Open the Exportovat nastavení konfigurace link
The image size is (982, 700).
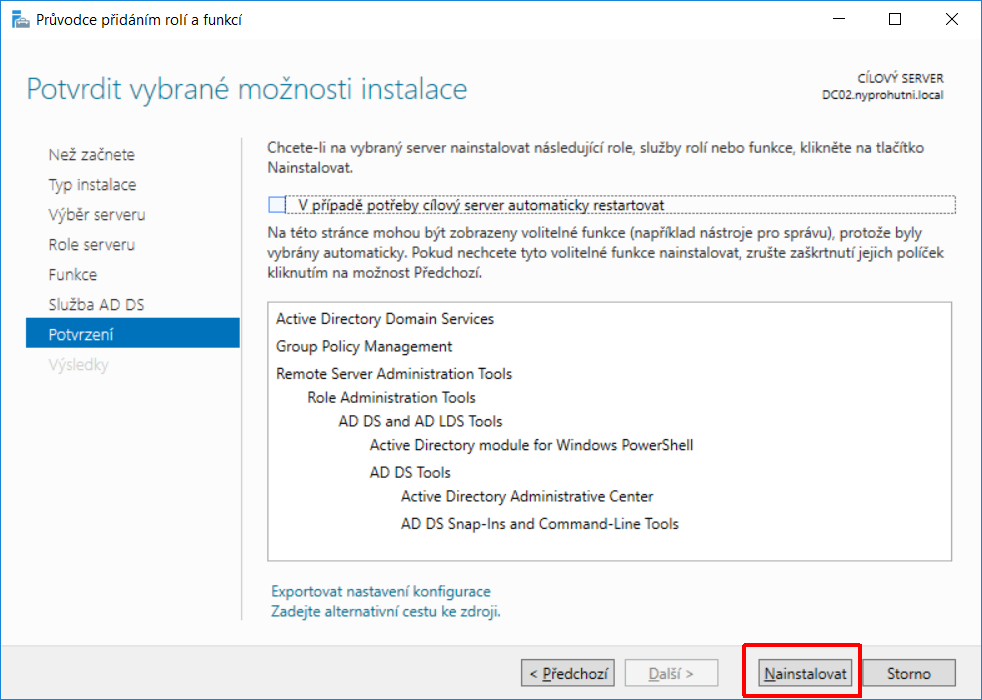381,592
